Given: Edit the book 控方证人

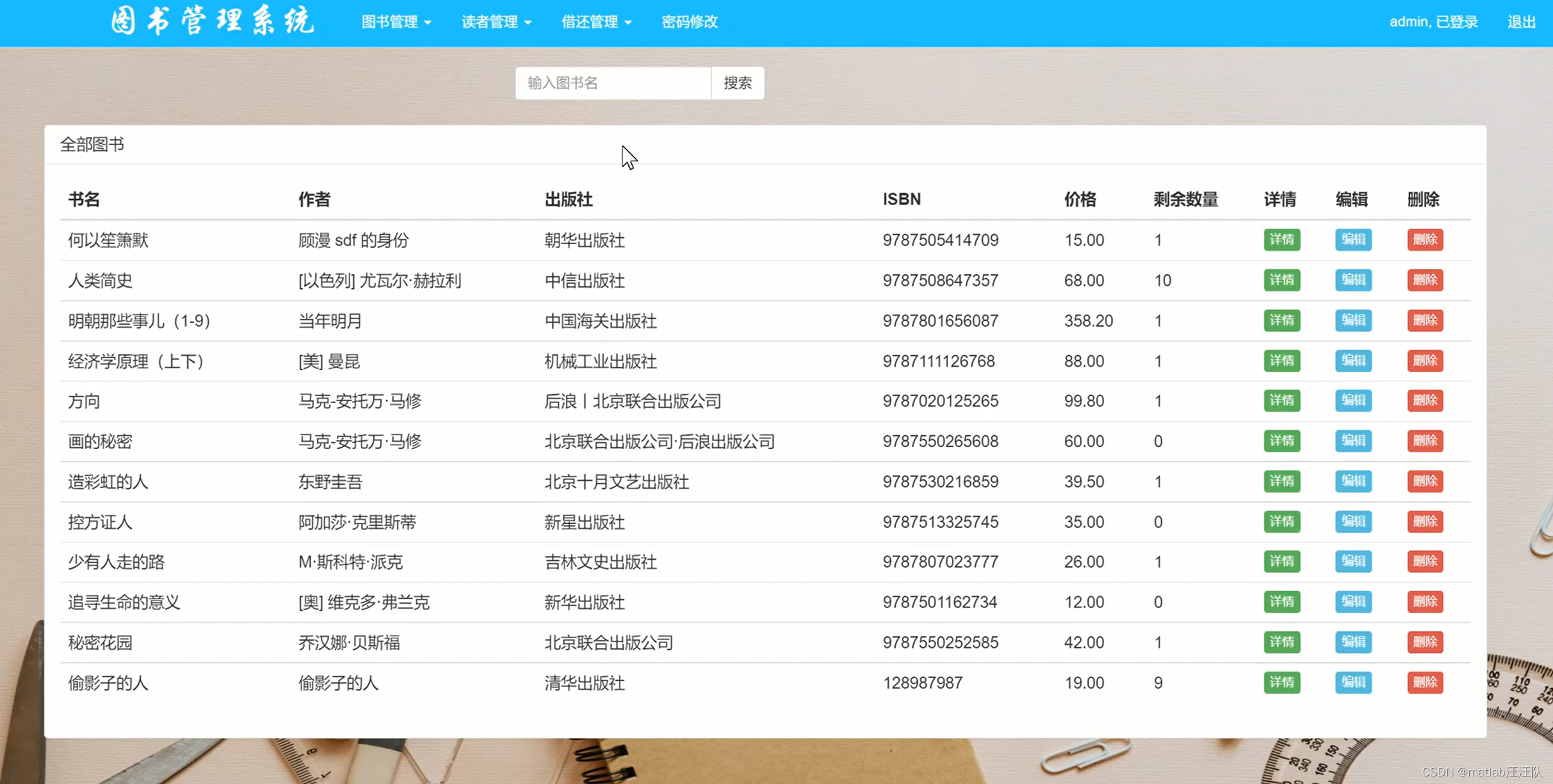Looking at the screenshot, I should 1352,522.
